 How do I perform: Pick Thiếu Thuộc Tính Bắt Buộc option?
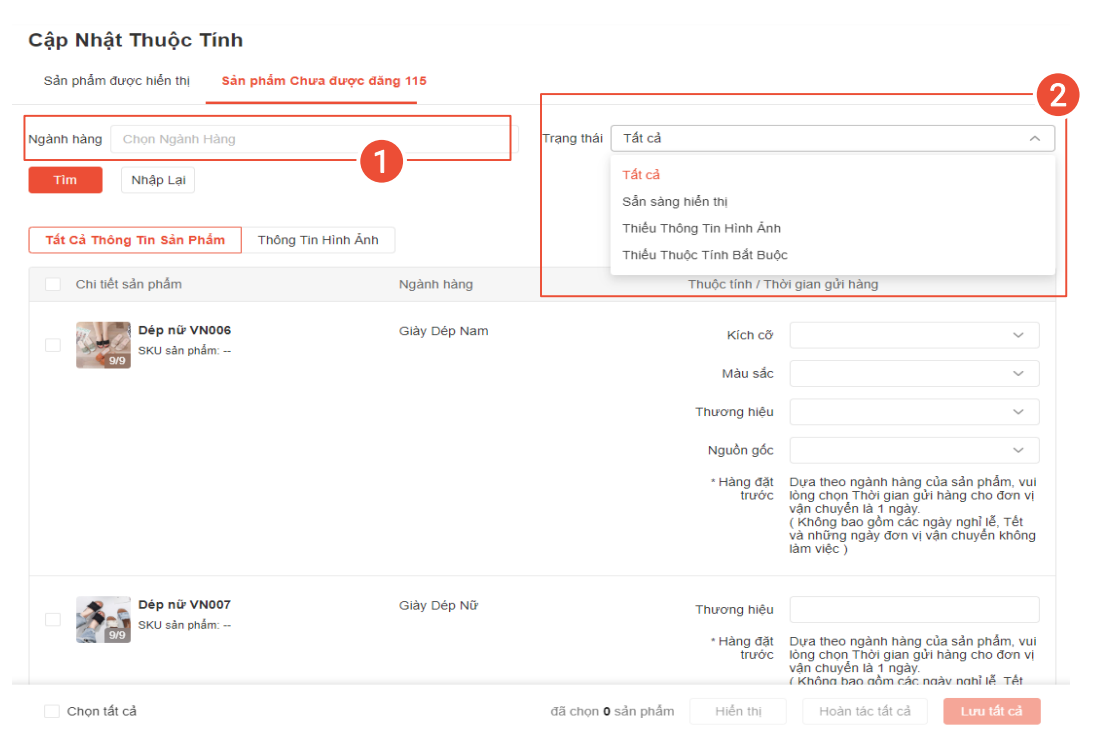point(705,255)
